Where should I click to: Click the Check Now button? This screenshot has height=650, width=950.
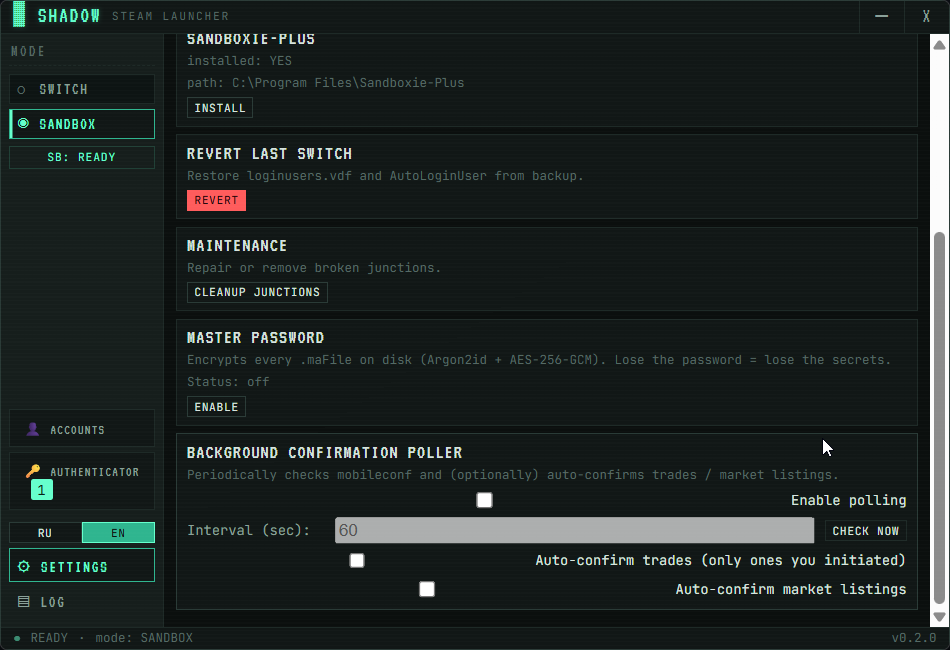click(866, 531)
